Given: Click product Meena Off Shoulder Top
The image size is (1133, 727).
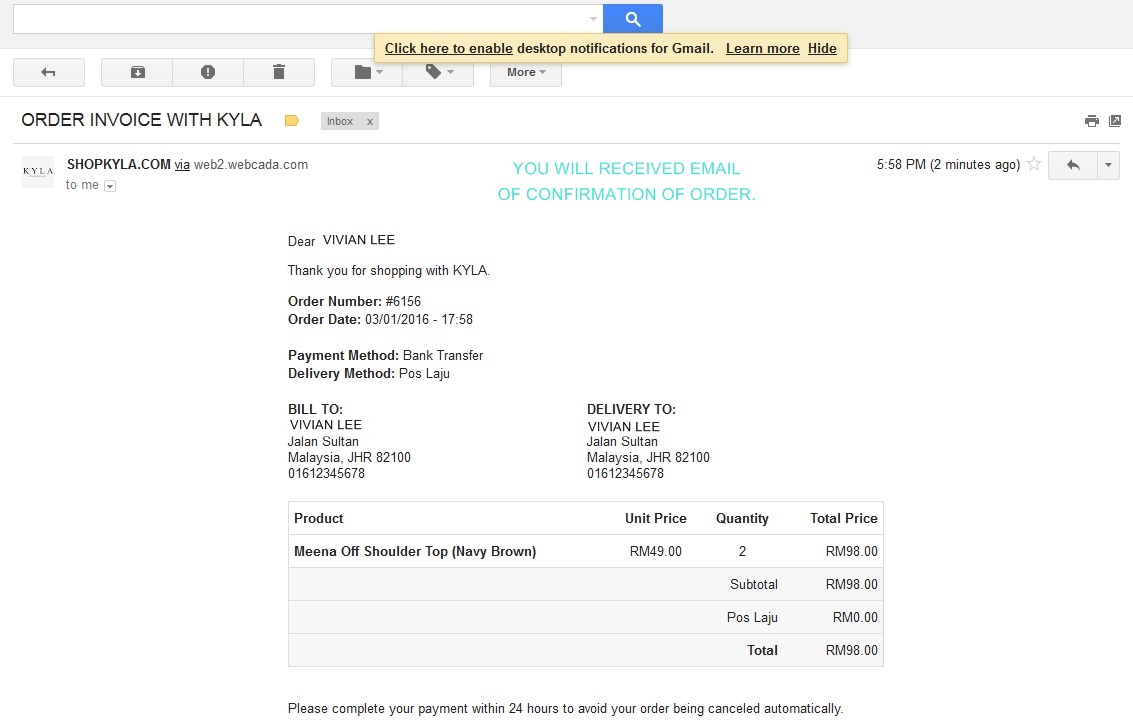Looking at the screenshot, I should [415, 551].
